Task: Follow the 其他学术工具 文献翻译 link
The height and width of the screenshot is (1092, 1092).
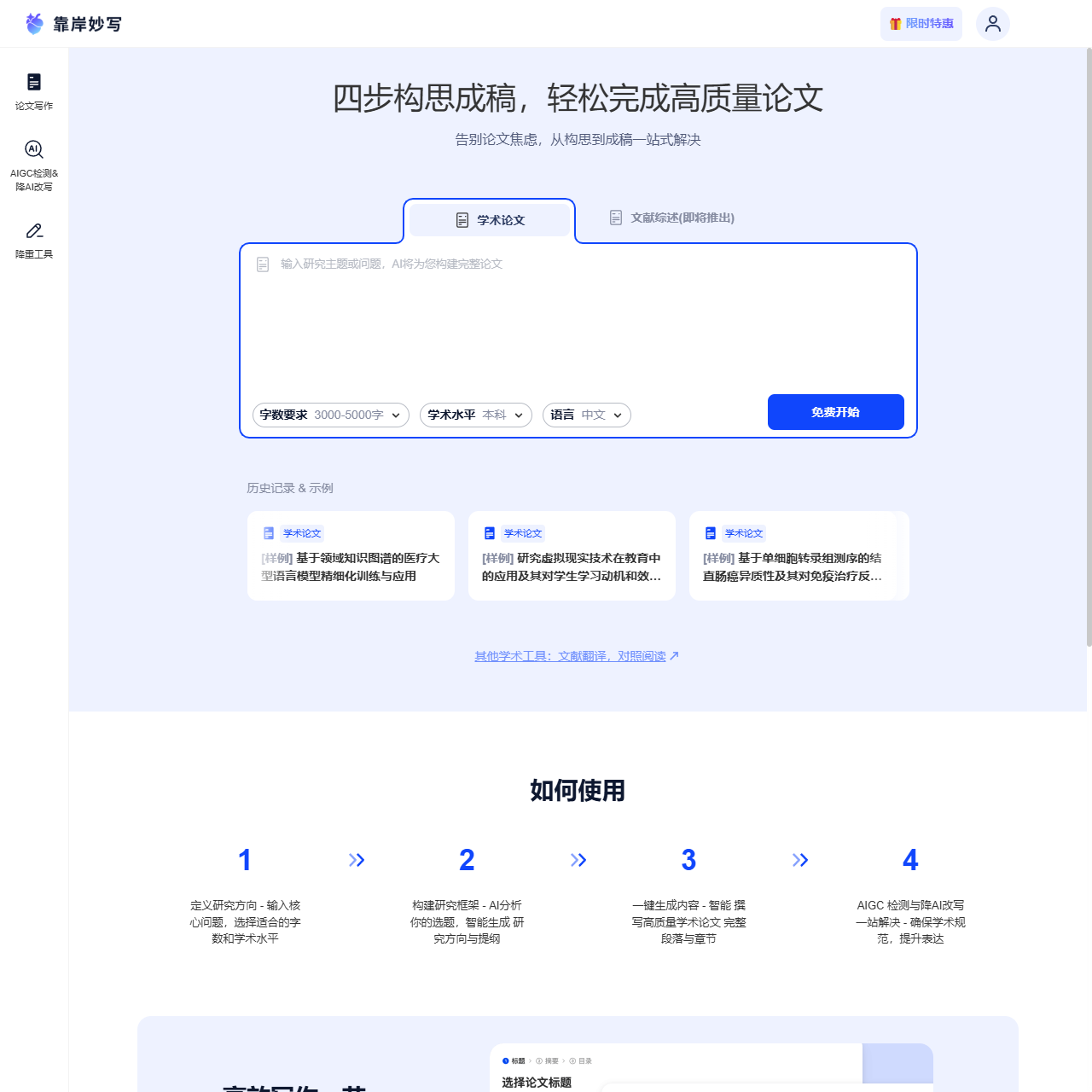Action: [576, 656]
